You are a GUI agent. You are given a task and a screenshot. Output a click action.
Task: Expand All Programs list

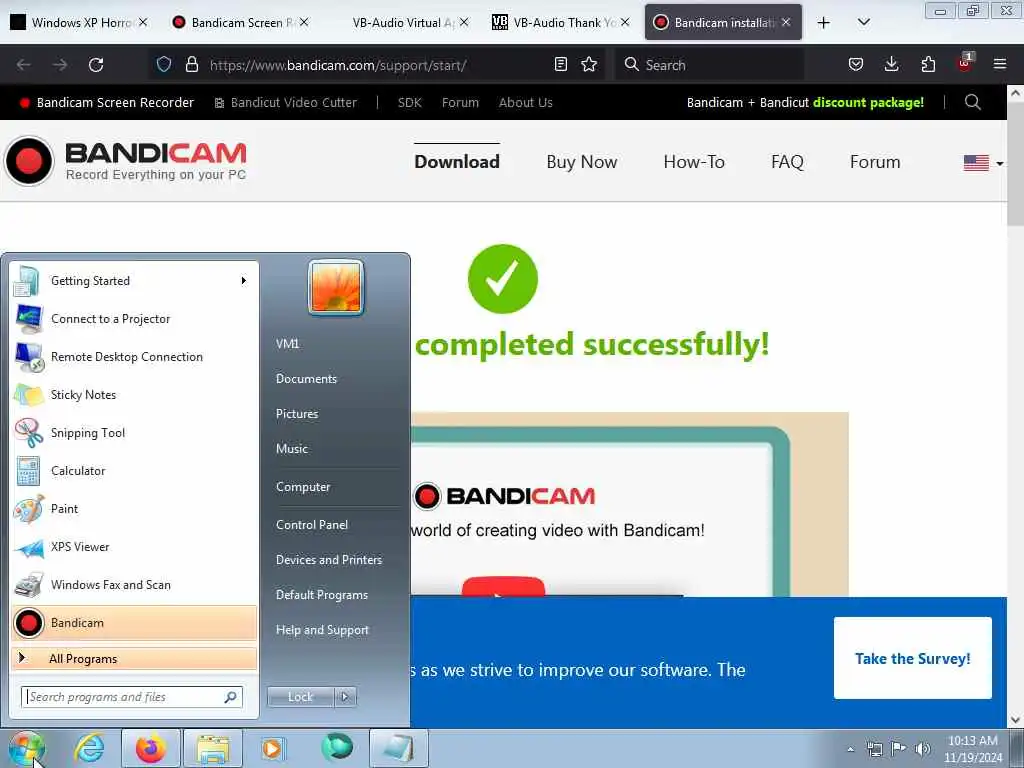pos(134,659)
